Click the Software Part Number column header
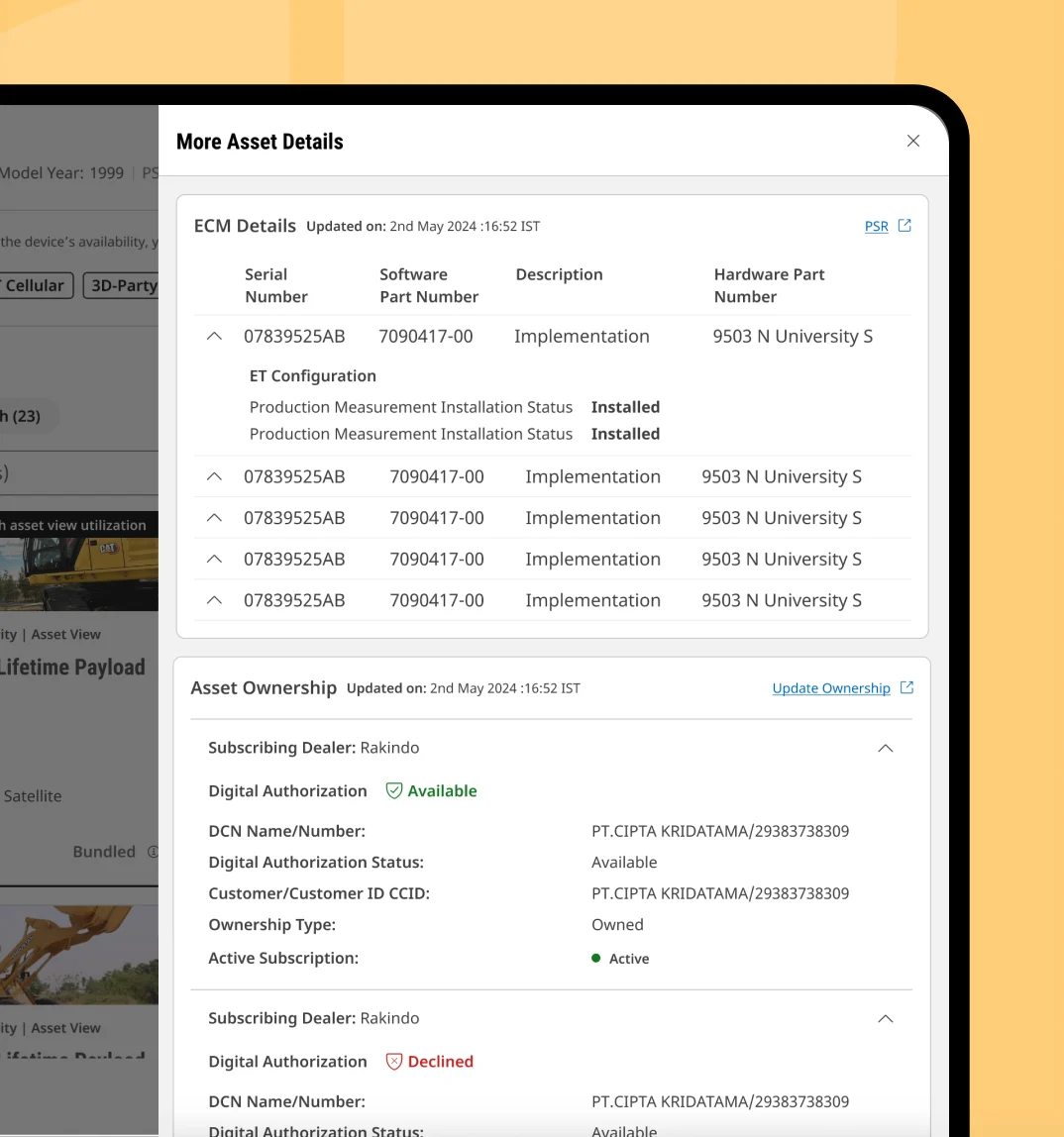The height and width of the screenshot is (1137, 1064). 429,285
